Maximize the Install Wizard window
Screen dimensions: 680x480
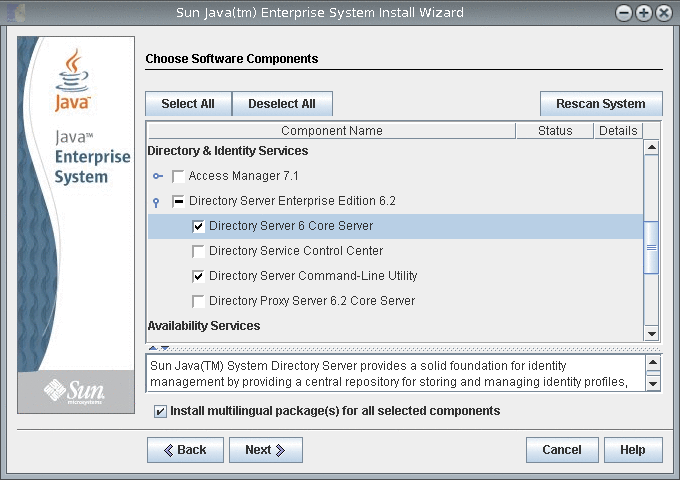[x=644, y=13]
